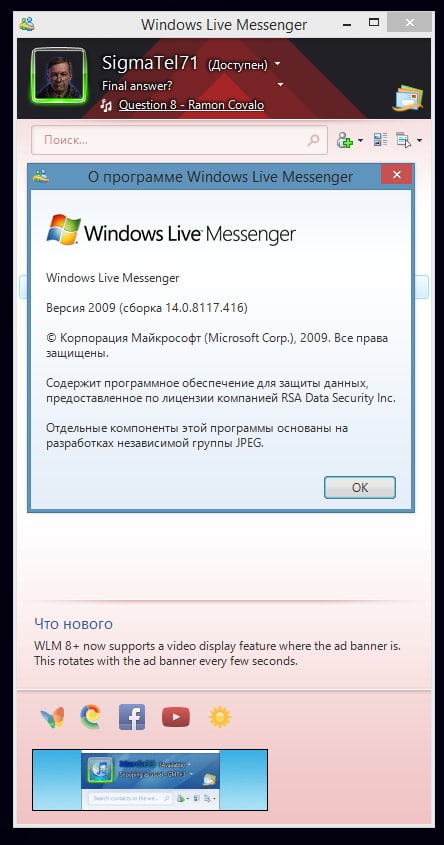Expand the show menu dropdown arrow
This screenshot has width=444, height=845.
coord(419,141)
